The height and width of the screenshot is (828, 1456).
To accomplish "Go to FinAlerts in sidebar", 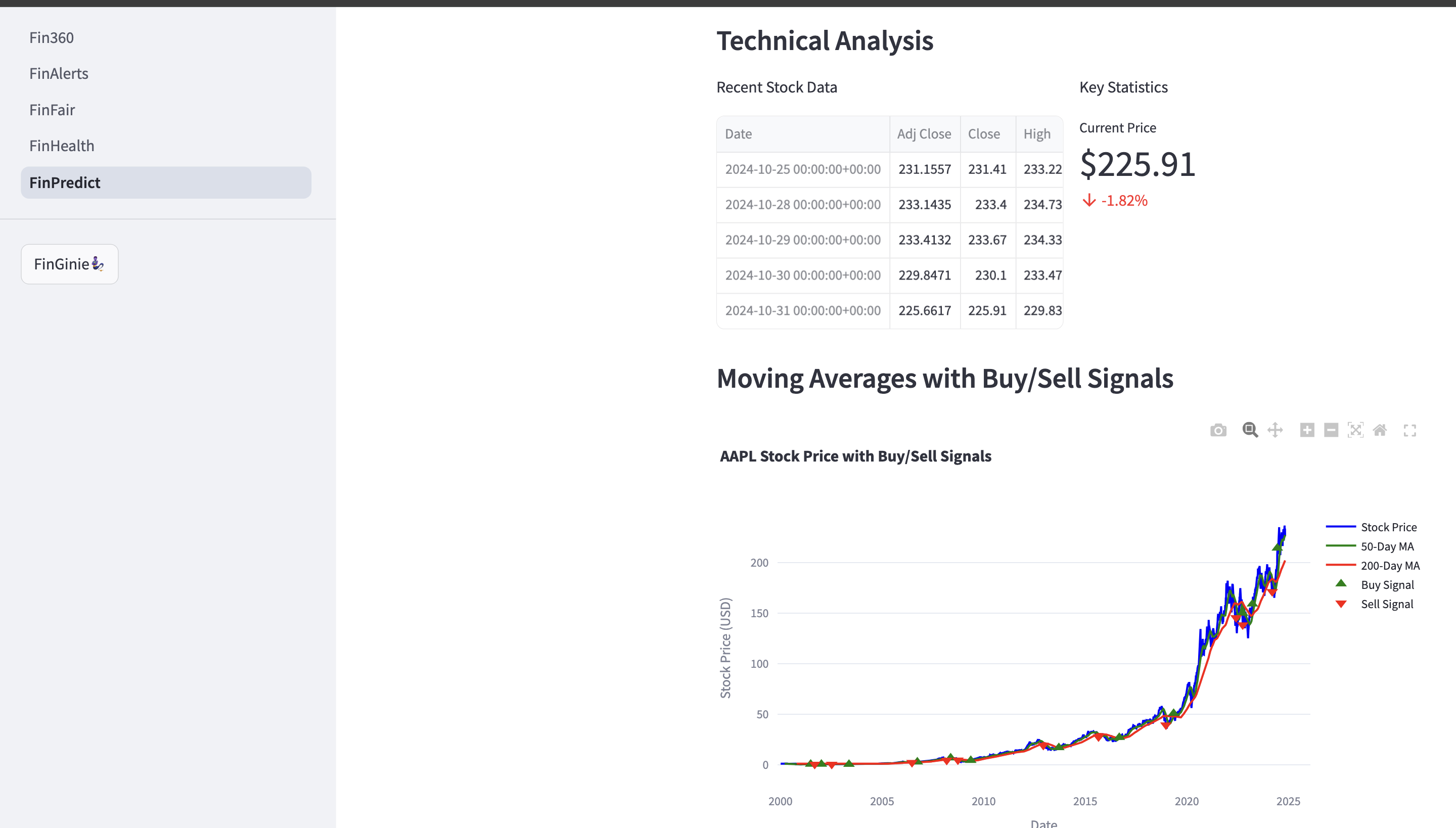I will (59, 73).
